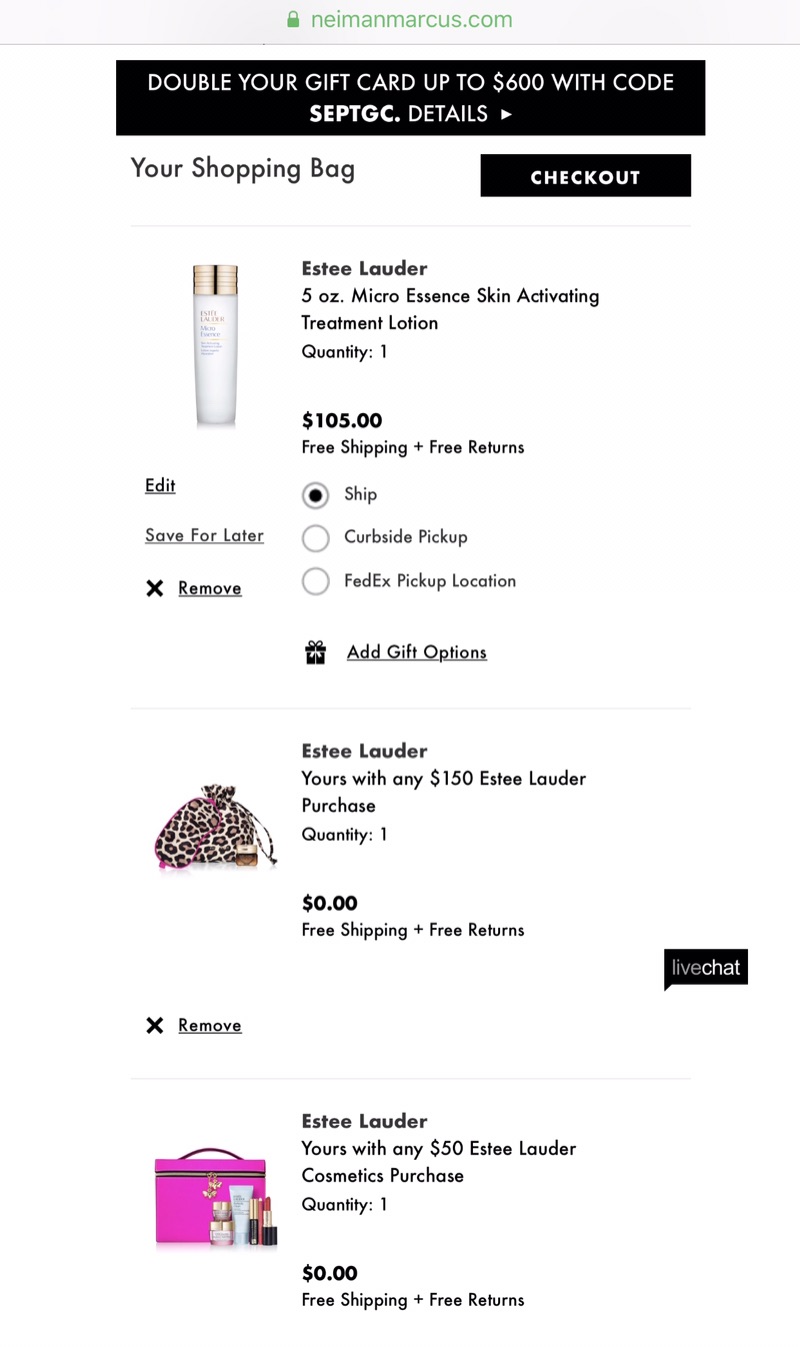Remove the $150 purchase gift item

[x=209, y=1025]
